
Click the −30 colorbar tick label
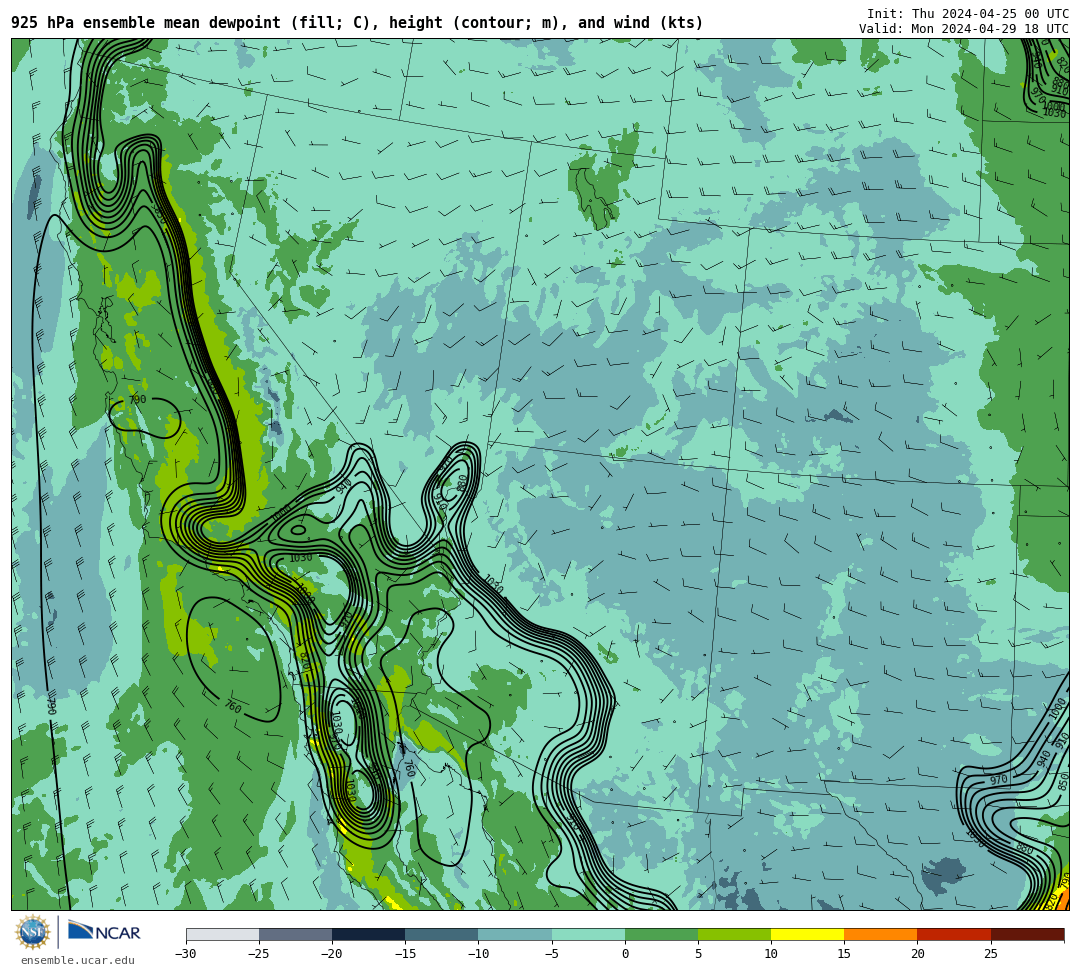(x=186, y=954)
